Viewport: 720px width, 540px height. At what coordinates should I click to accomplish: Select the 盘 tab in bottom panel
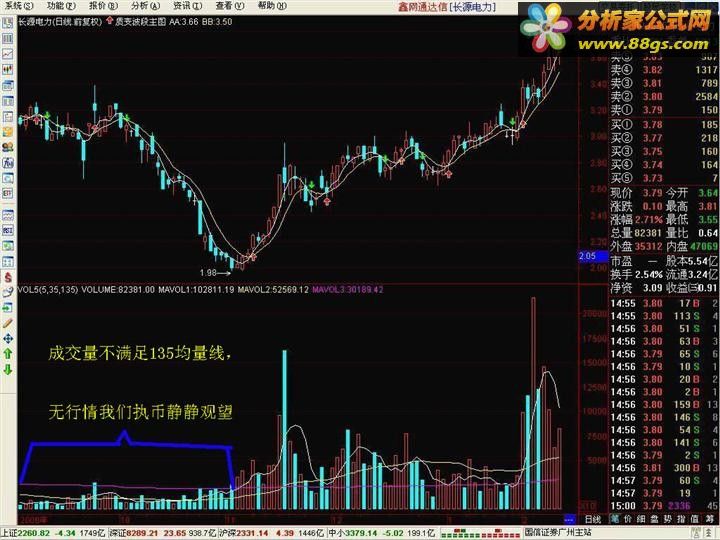[x=655, y=519]
